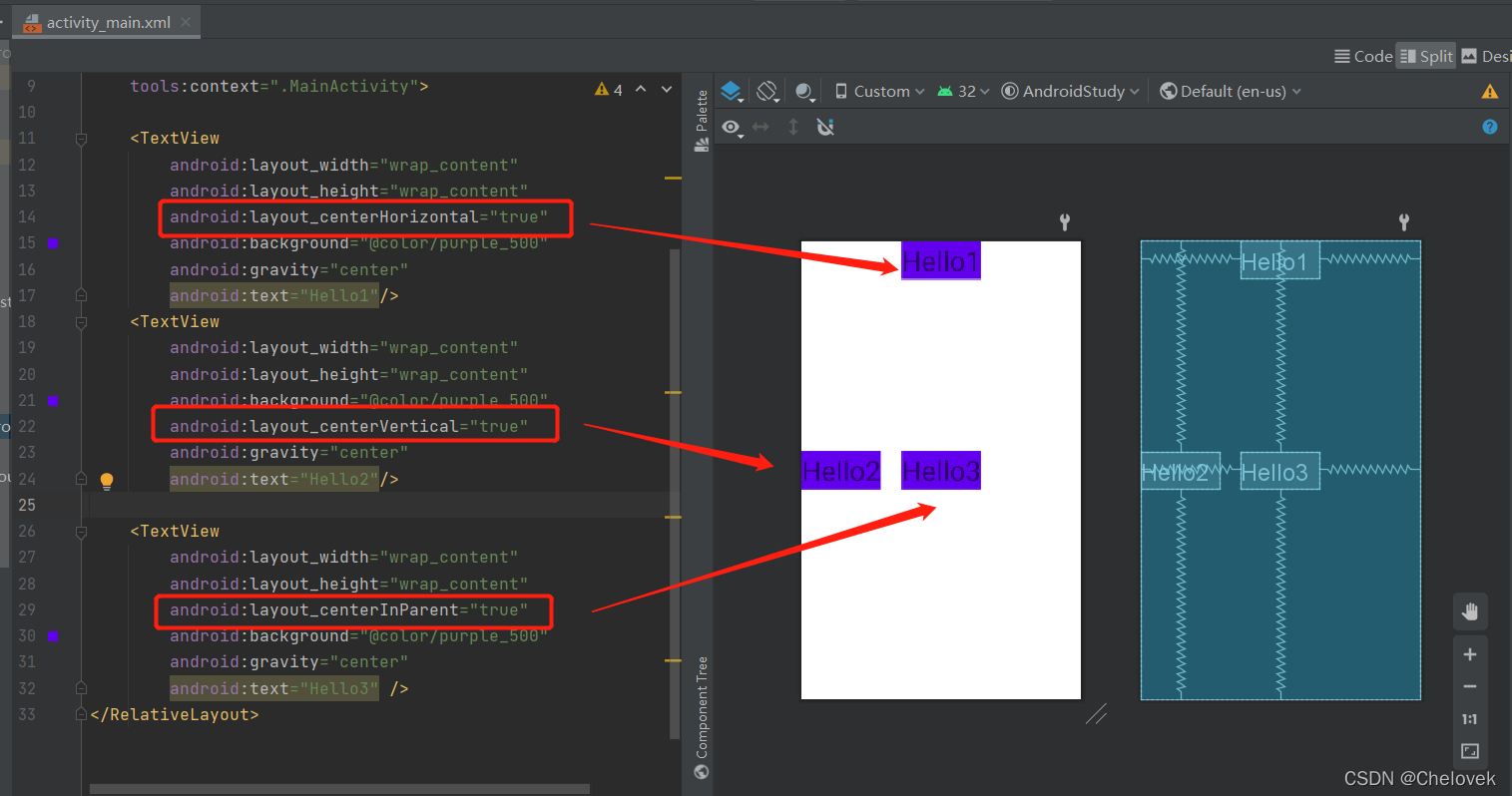Image resolution: width=1512 pixels, height=796 pixels.
Task: Click the wrench icon above the design preview
Action: [x=1064, y=221]
